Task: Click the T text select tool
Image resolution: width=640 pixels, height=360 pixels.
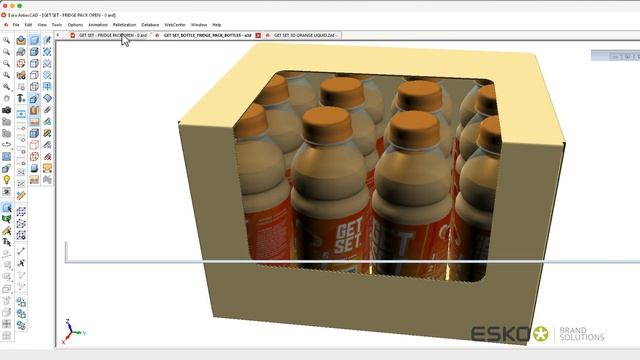Action: [7, 242]
